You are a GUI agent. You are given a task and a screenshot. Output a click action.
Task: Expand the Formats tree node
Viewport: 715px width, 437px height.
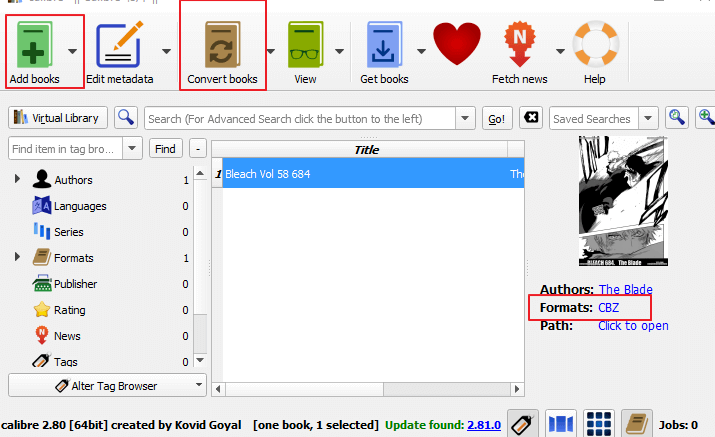point(17,257)
